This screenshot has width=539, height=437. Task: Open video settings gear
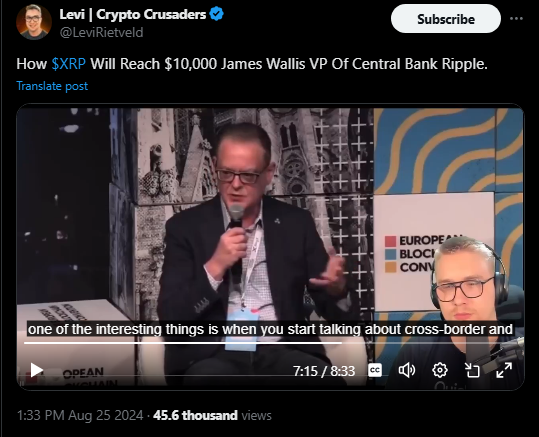click(x=440, y=370)
